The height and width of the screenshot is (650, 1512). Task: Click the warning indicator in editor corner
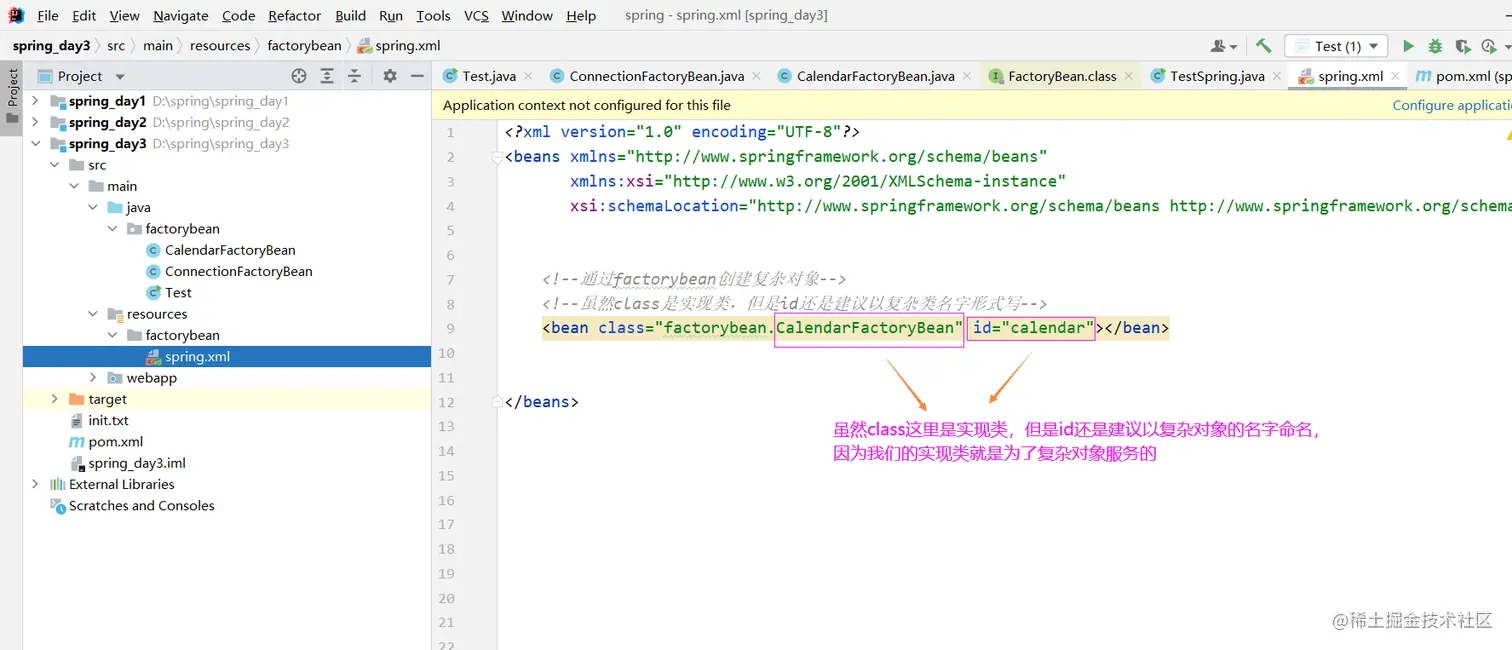coord(1507,133)
